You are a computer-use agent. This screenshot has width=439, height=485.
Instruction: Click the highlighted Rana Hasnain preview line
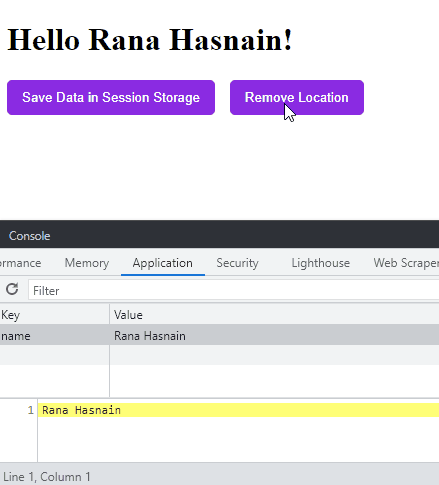click(x=238, y=410)
